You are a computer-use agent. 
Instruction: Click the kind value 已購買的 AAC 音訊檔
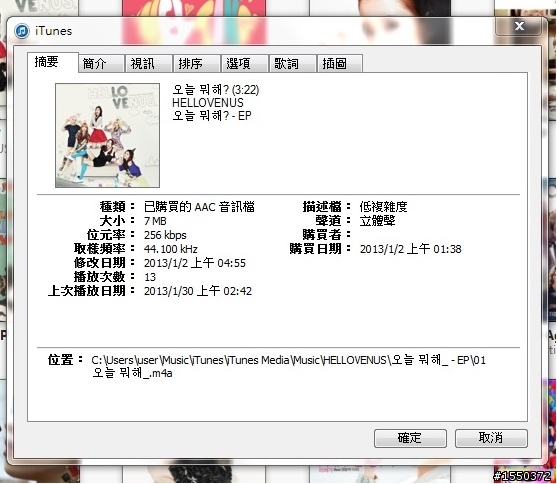[x=199, y=206]
